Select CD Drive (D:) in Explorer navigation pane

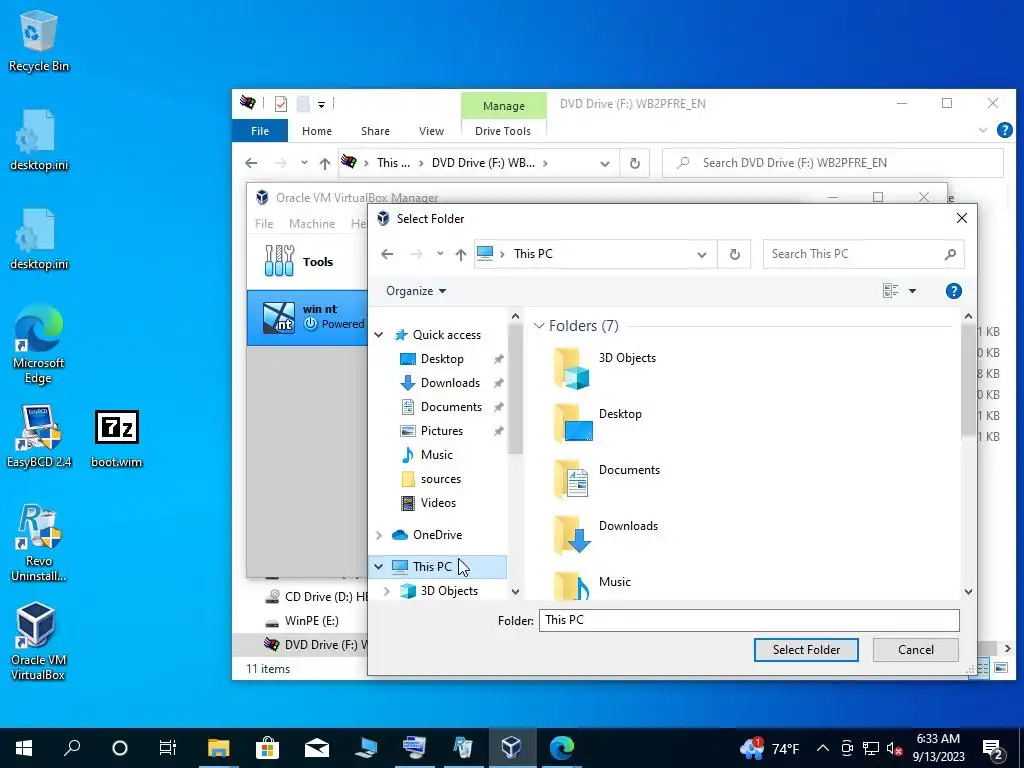pos(315,597)
